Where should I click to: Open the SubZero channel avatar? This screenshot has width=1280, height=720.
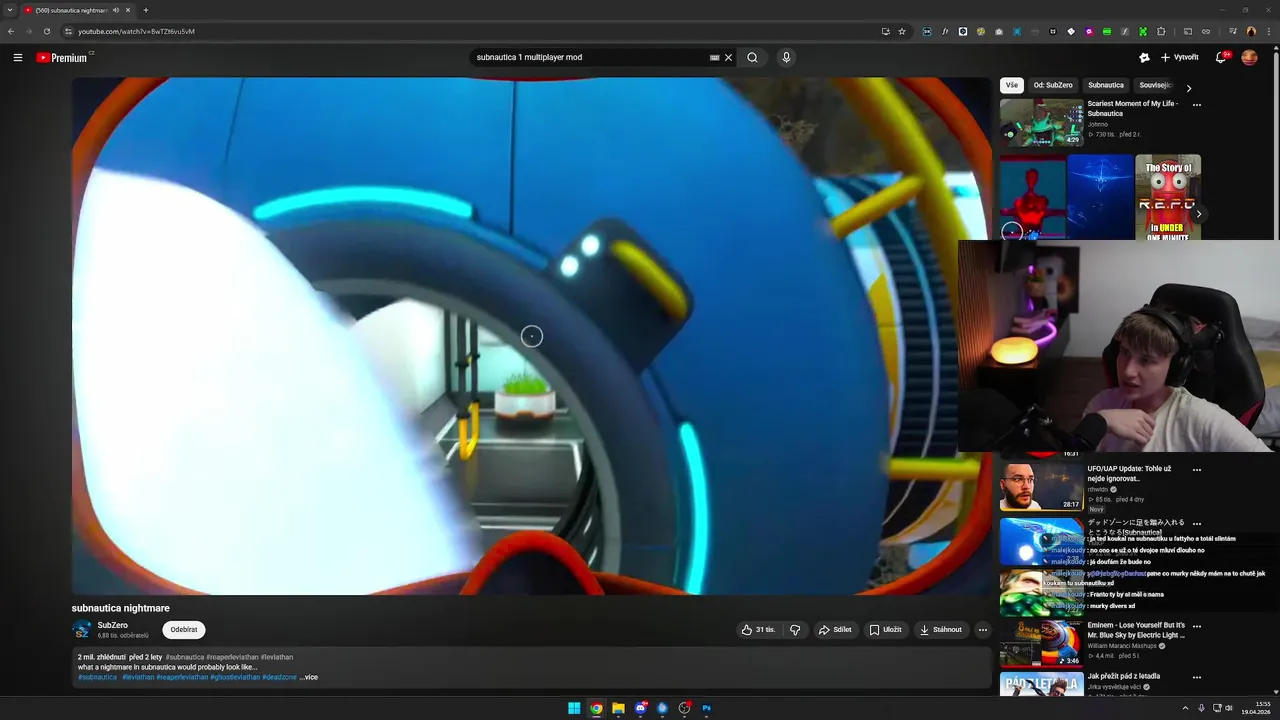(x=82, y=630)
